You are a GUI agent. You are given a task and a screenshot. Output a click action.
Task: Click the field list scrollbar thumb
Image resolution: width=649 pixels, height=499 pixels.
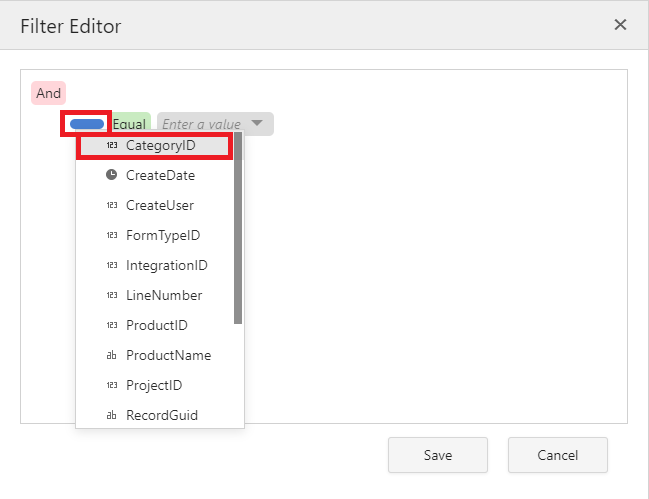click(x=238, y=228)
